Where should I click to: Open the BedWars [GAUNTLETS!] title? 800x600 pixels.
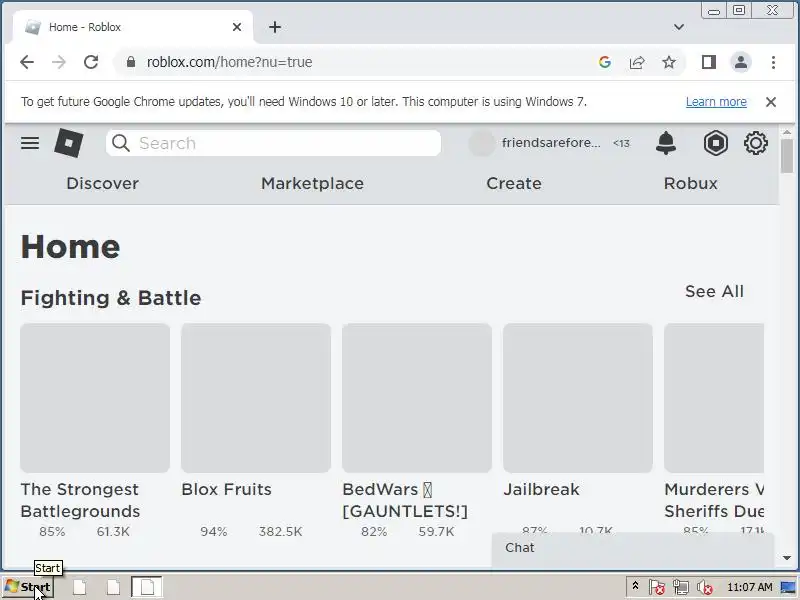(x=405, y=500)
